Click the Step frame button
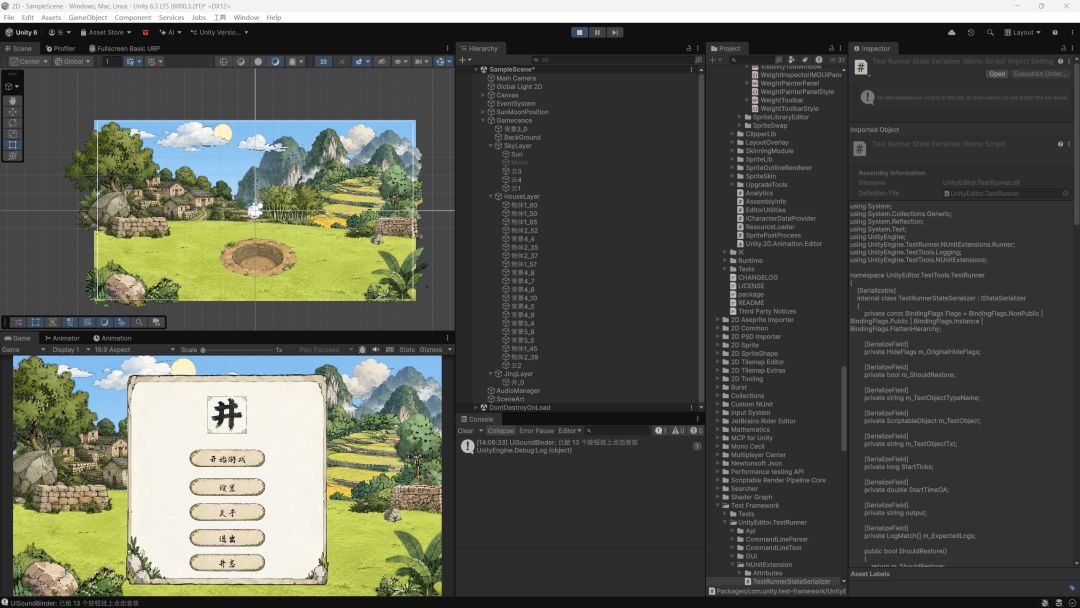 tap(614, 32)
